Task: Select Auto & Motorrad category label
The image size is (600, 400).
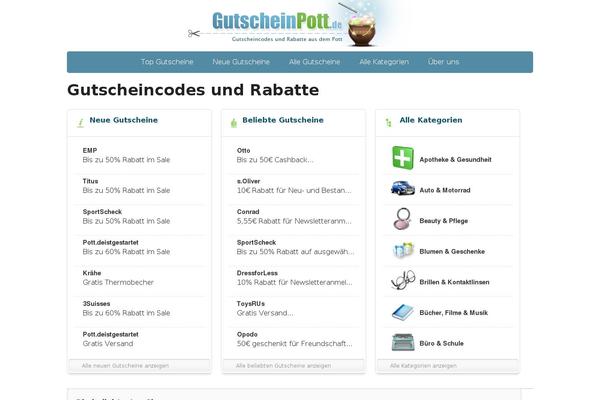Action: click(x=445, y=190)
